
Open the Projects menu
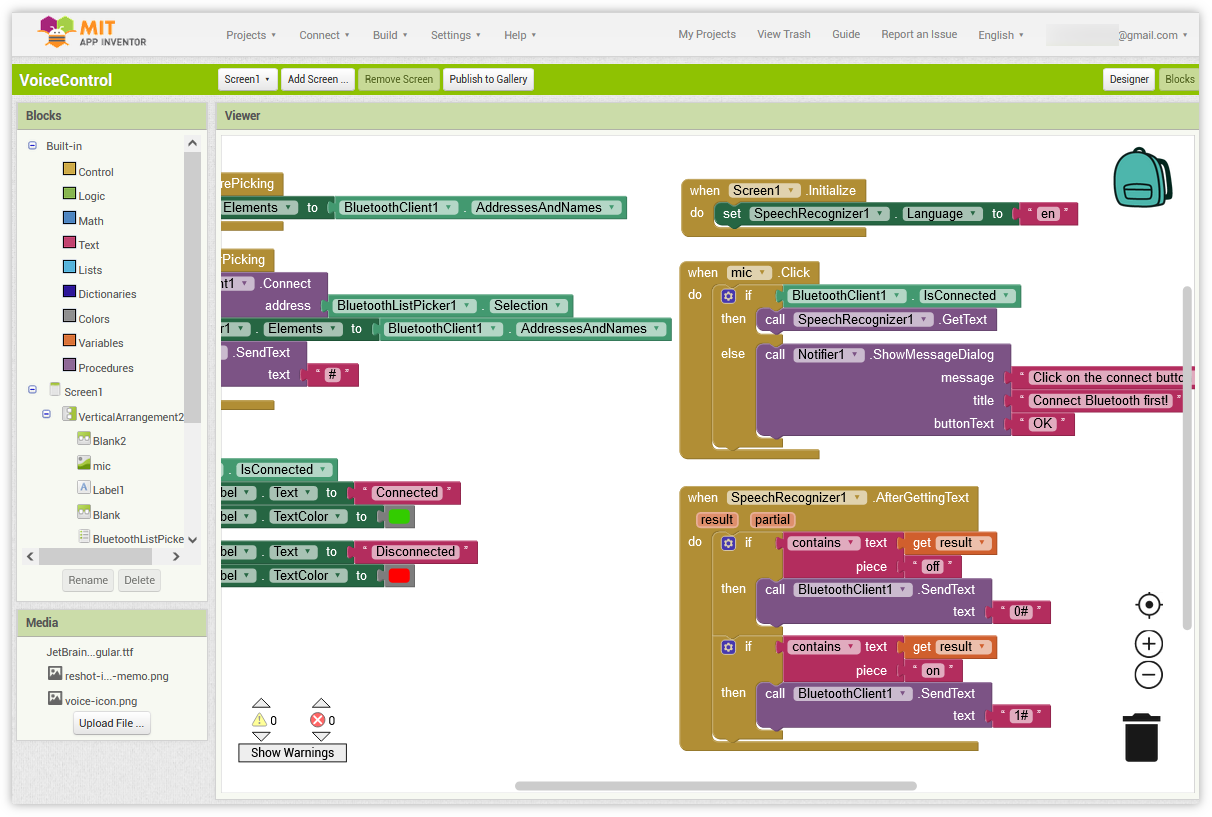click(251, 35)
